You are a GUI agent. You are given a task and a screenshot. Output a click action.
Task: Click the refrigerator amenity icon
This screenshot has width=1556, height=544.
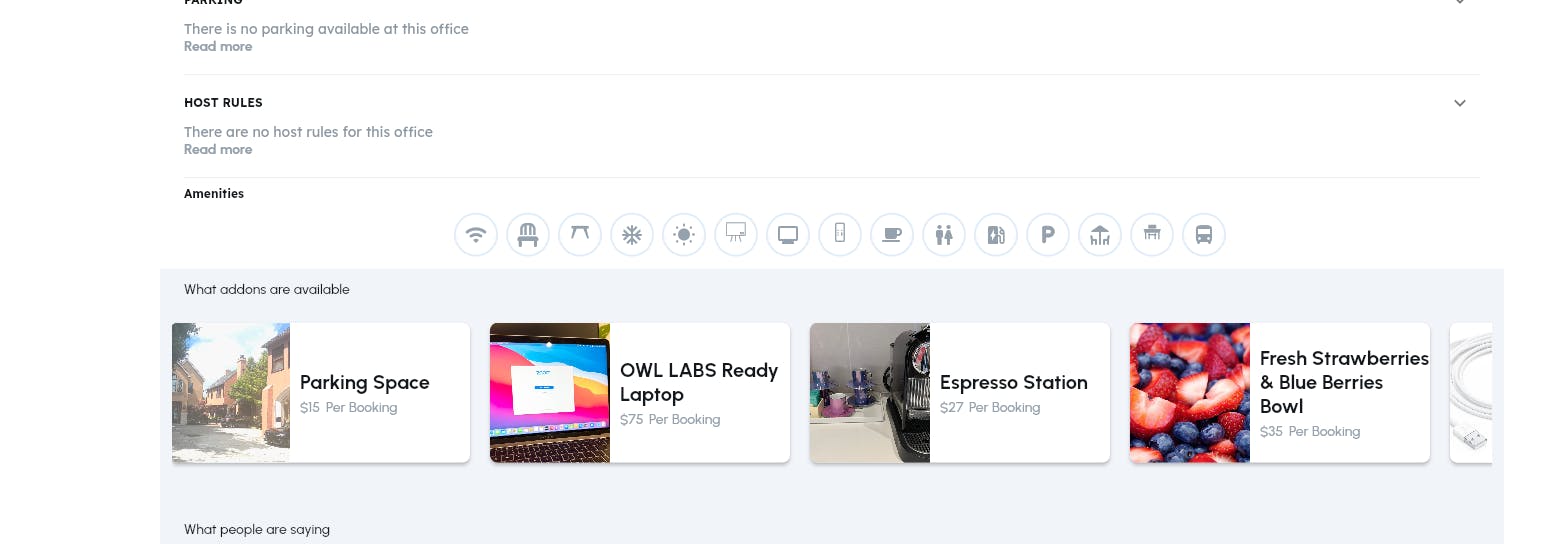[x=840, y=235]
